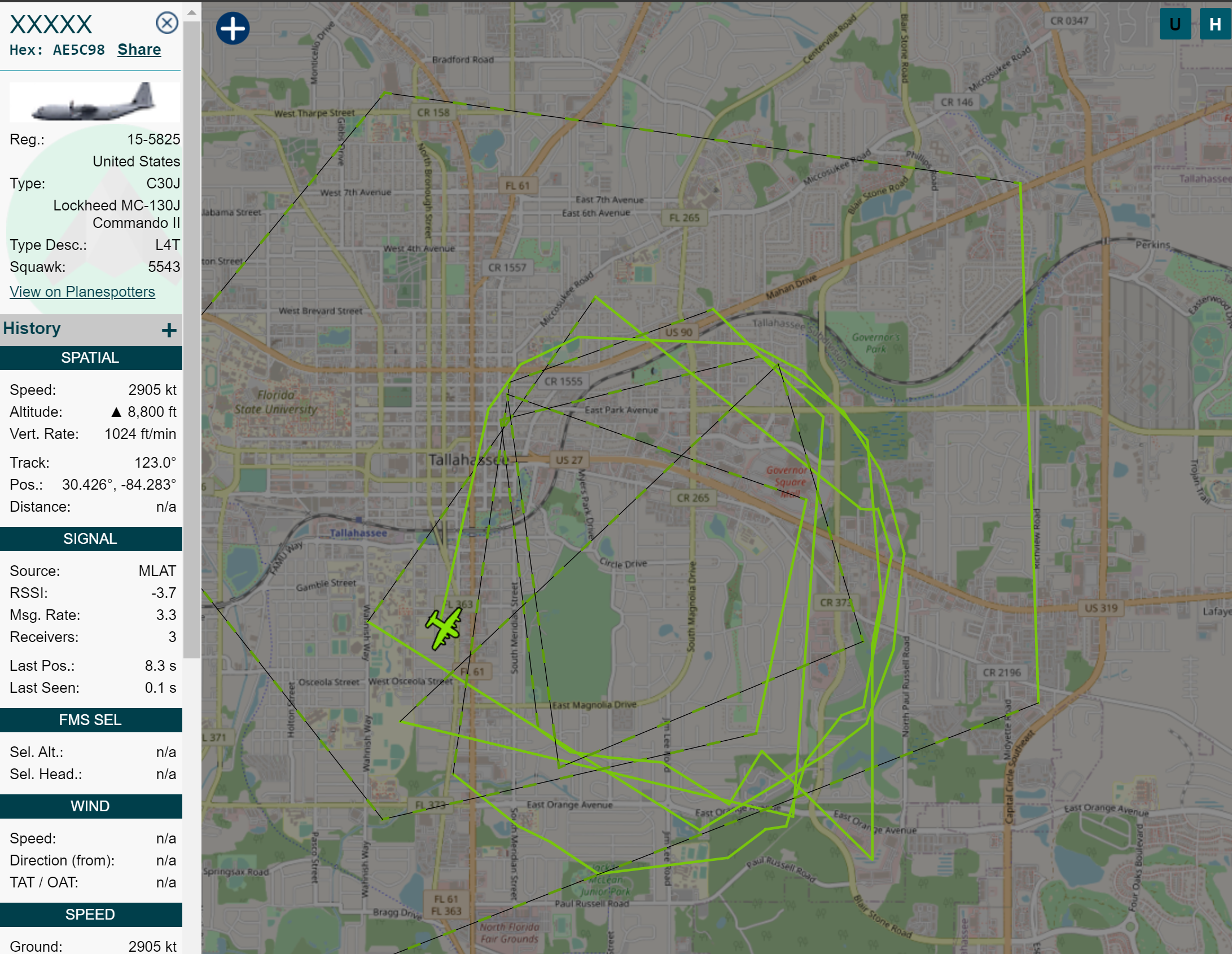Click Last Pos. value 8.3 s
The height and width of the screenshot is (954, 1232).
(161, 666)
